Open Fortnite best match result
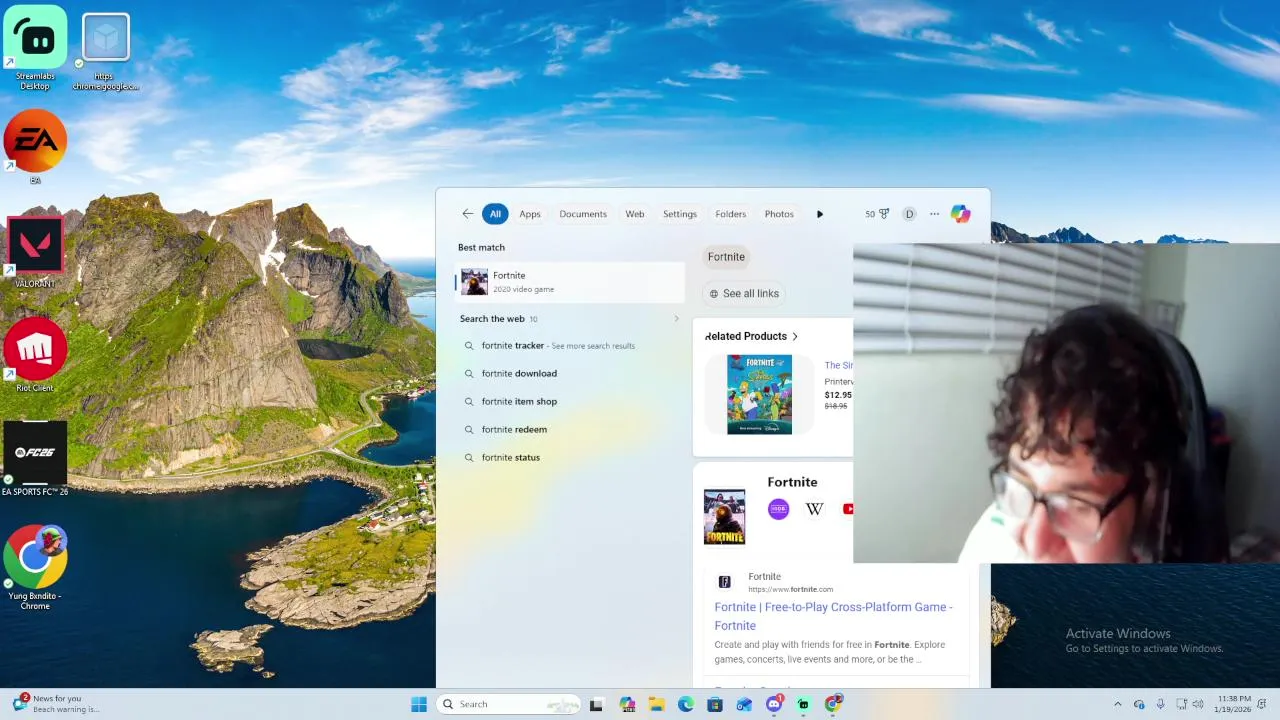Screen dimensions: 1280x720 point(570,282)
